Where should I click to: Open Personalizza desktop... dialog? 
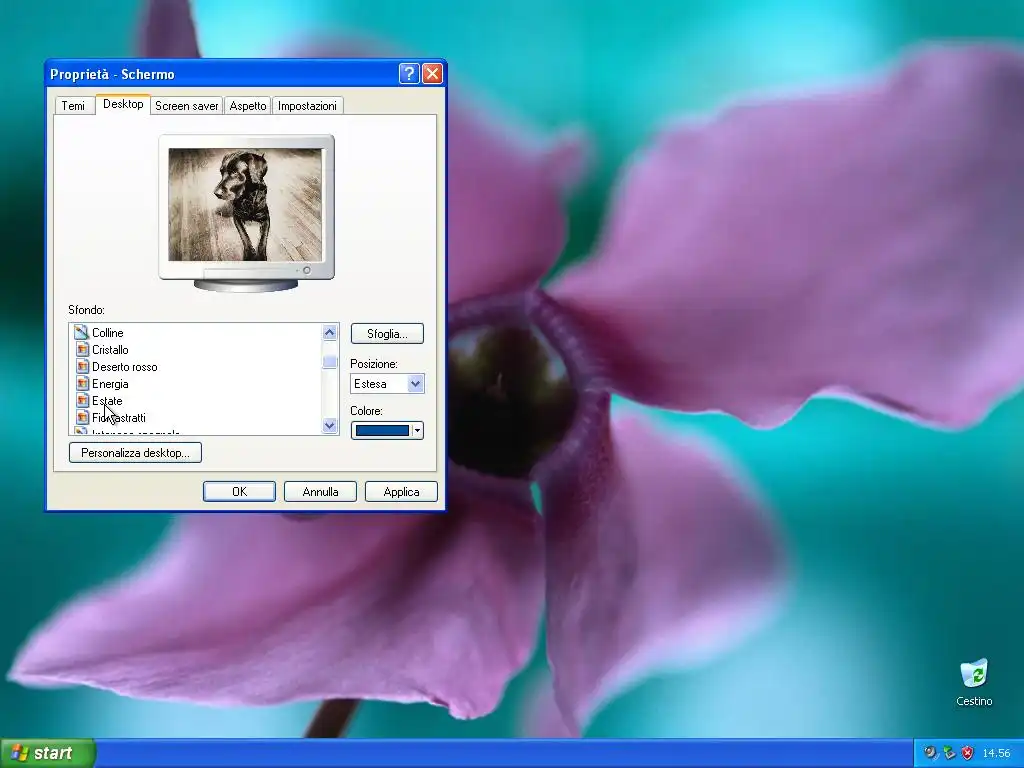(x=135, y=453)
